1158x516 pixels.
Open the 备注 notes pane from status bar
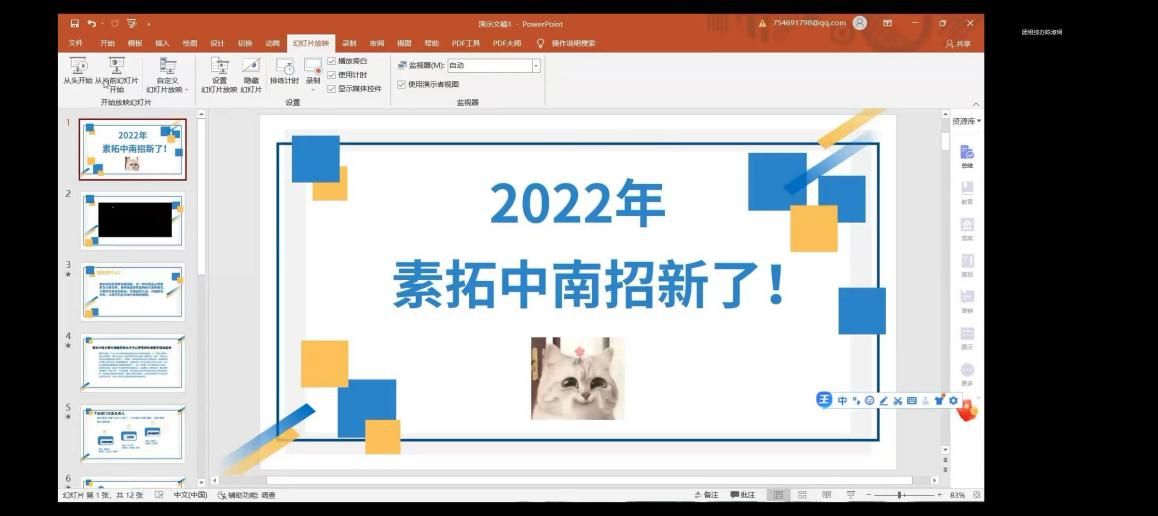(x=706, y=495)
